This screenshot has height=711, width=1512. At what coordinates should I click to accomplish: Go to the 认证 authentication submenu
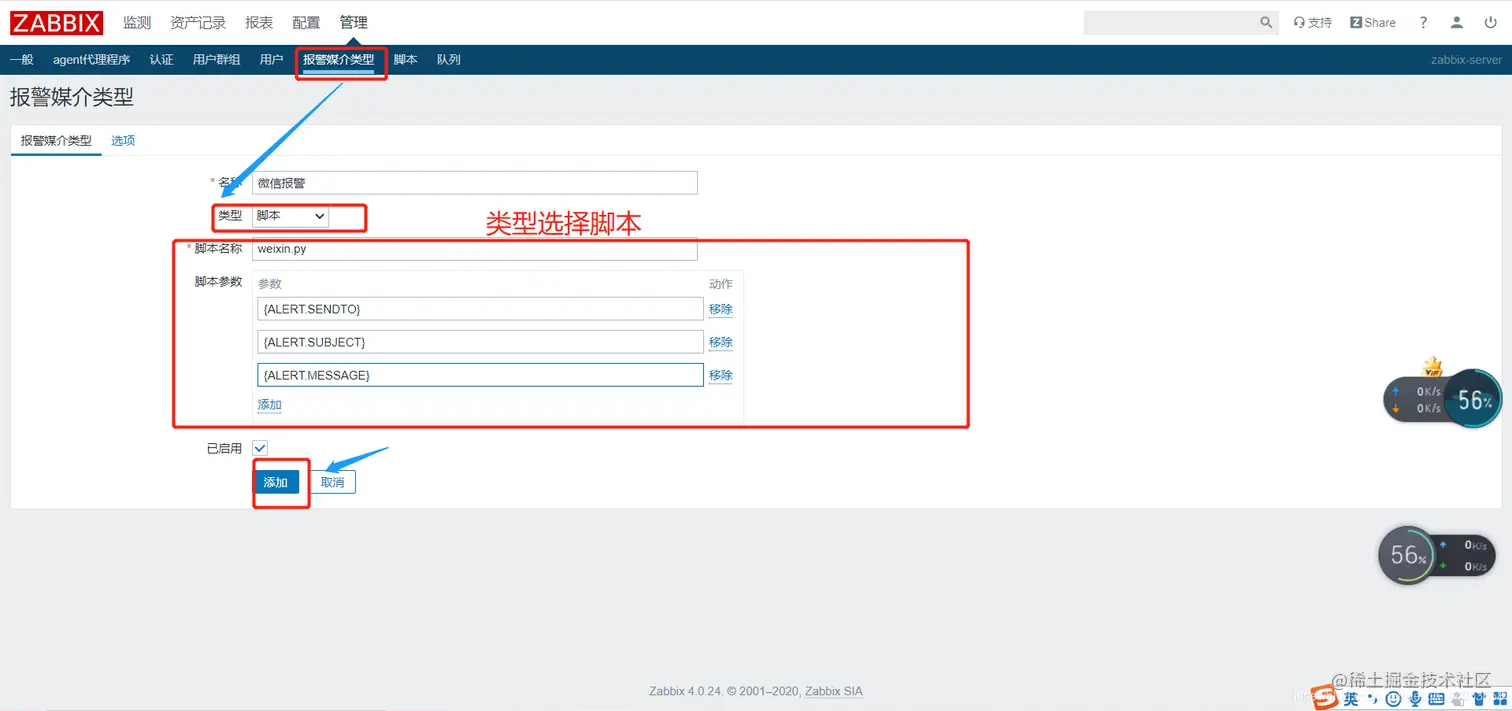coord(162,60)
